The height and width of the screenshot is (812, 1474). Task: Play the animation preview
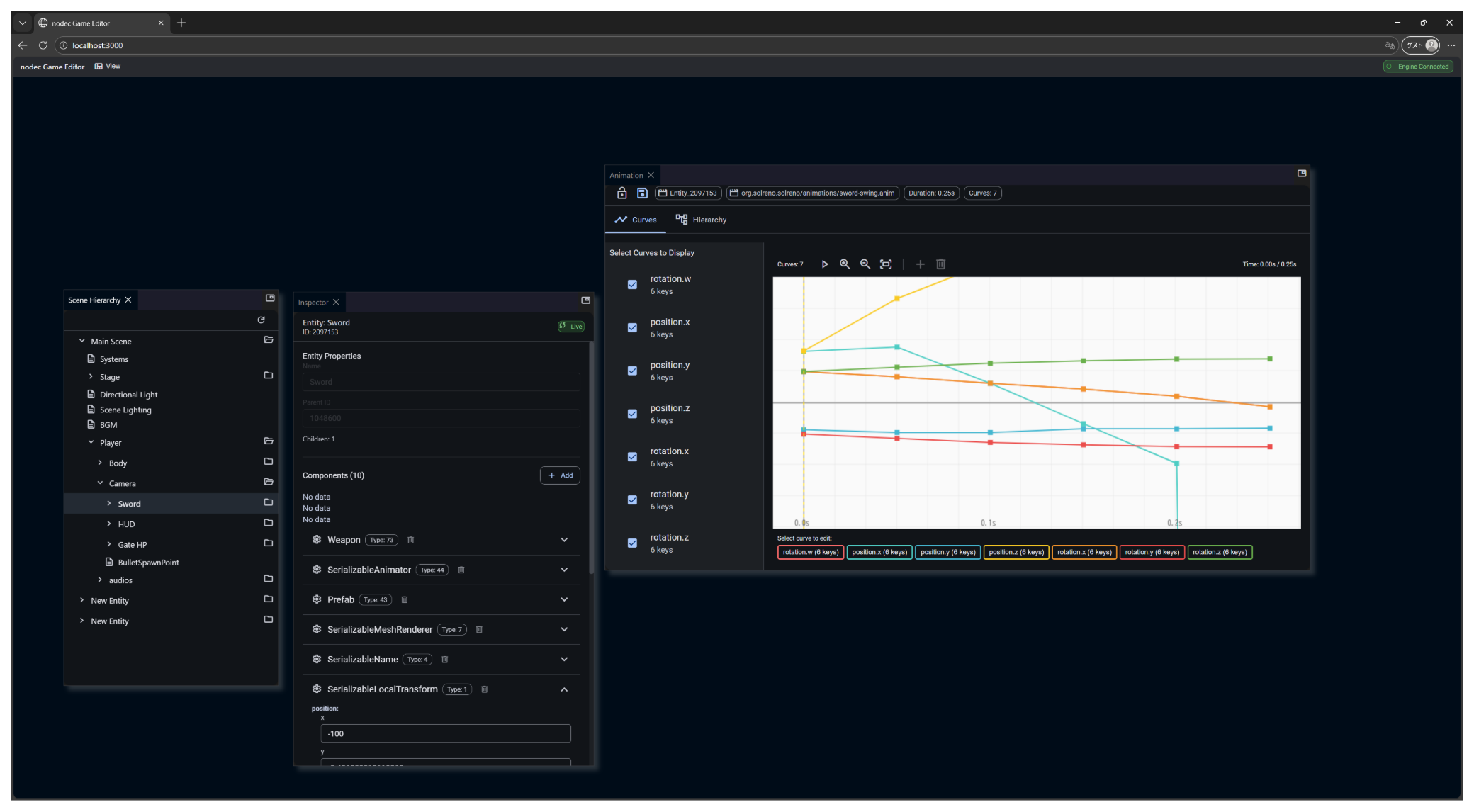(x=825, y=264)
